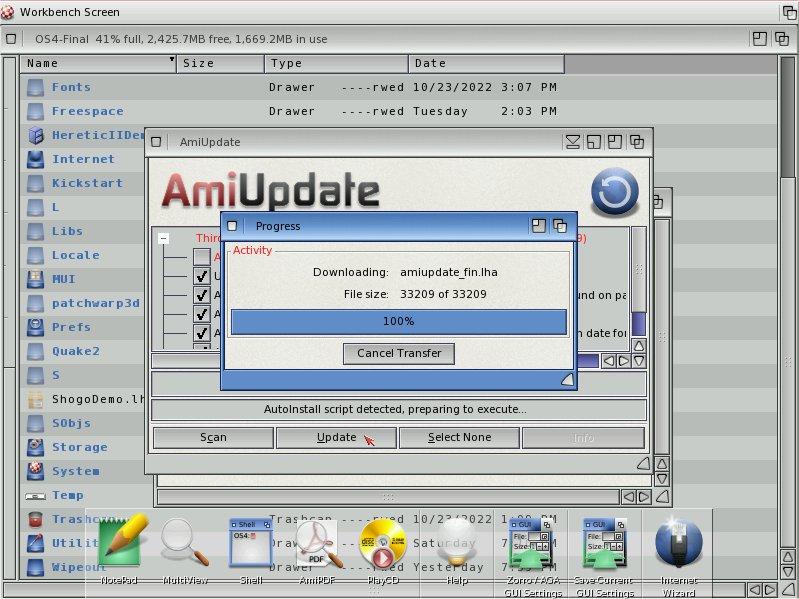Click the Select None button
The width and height of the screenshot is (799, 599).
point(459,438)
